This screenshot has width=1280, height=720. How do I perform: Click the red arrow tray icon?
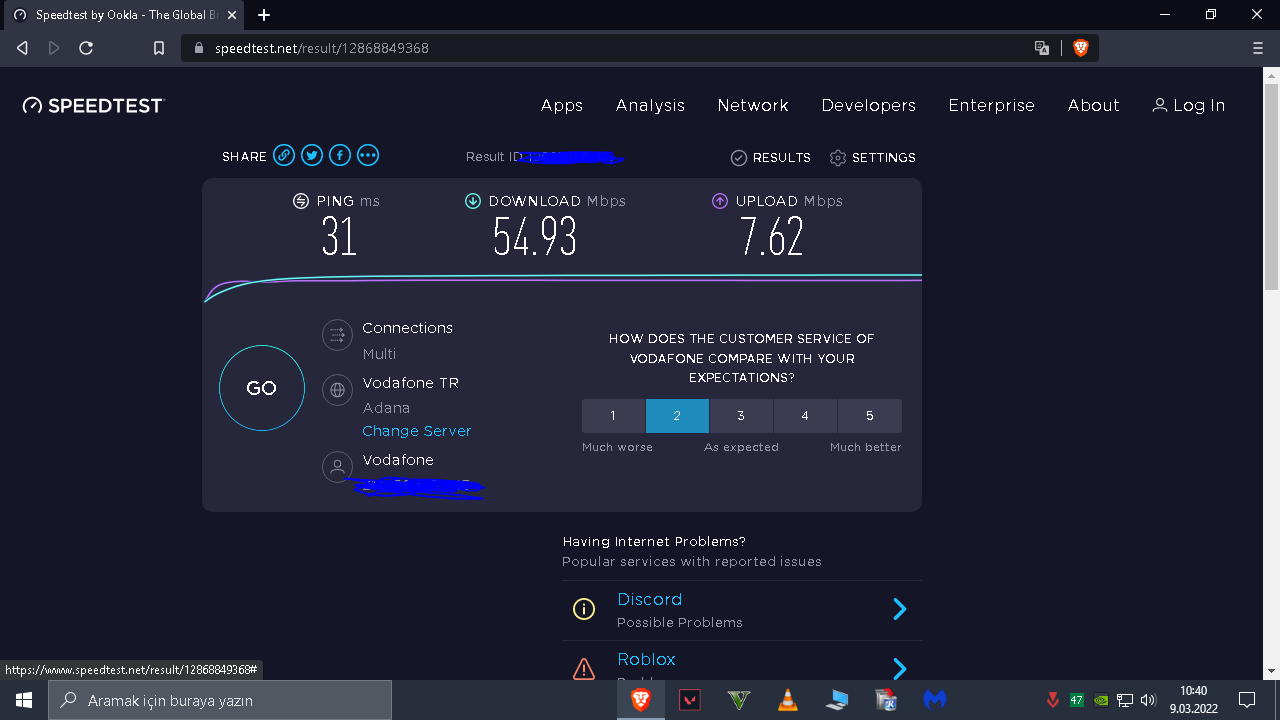[x=1053, y=700]
